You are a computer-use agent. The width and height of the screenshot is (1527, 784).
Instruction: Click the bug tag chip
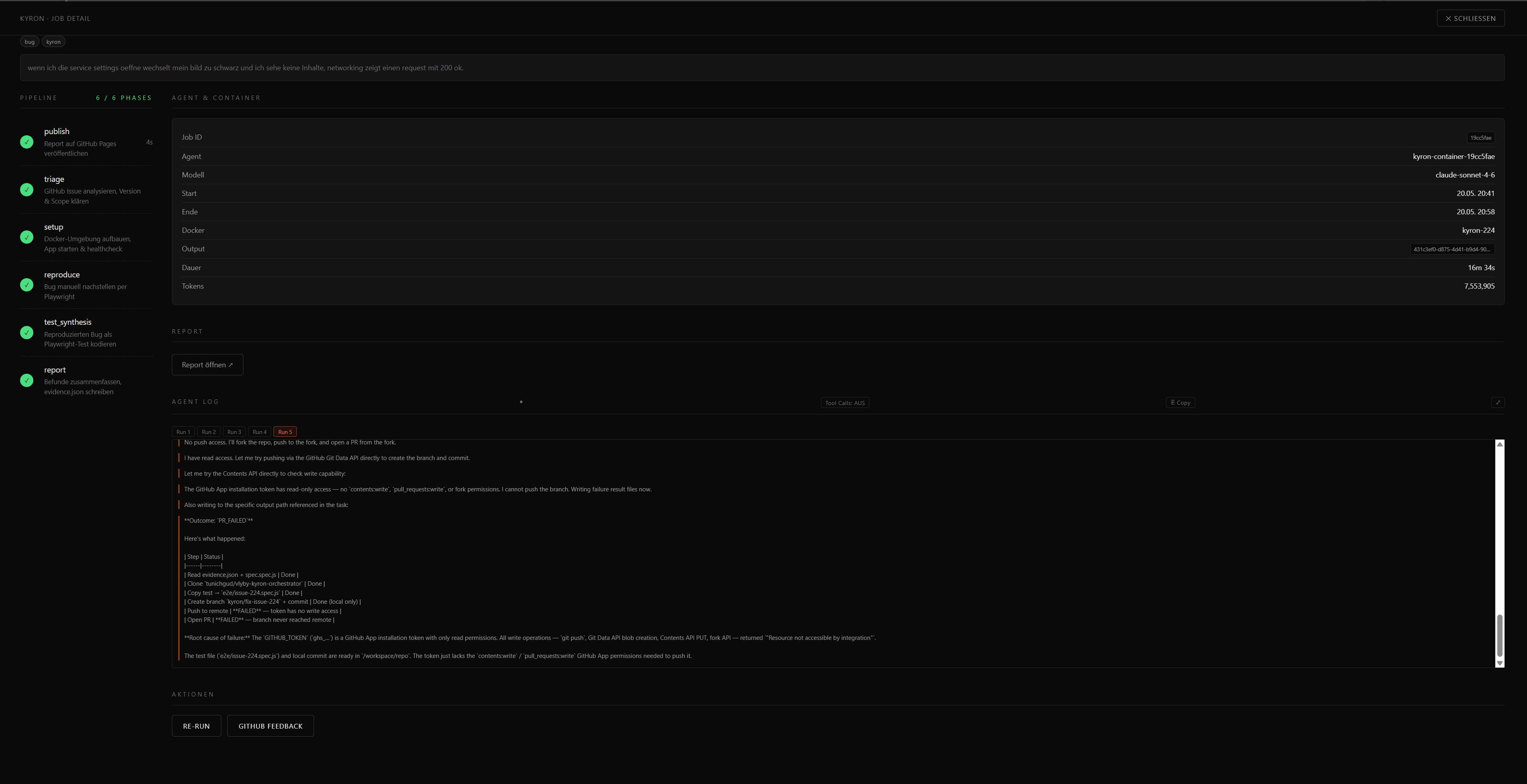click(x=30, y=41)
